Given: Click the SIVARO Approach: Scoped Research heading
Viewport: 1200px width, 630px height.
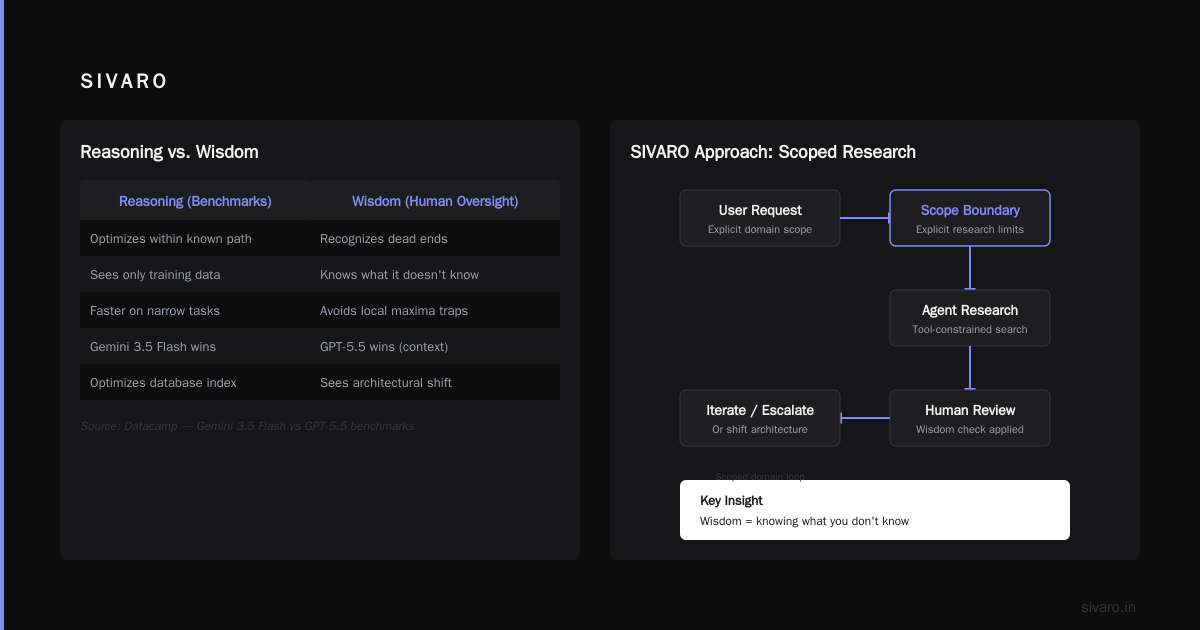Looking at the screenshot, I should (773, 152).
